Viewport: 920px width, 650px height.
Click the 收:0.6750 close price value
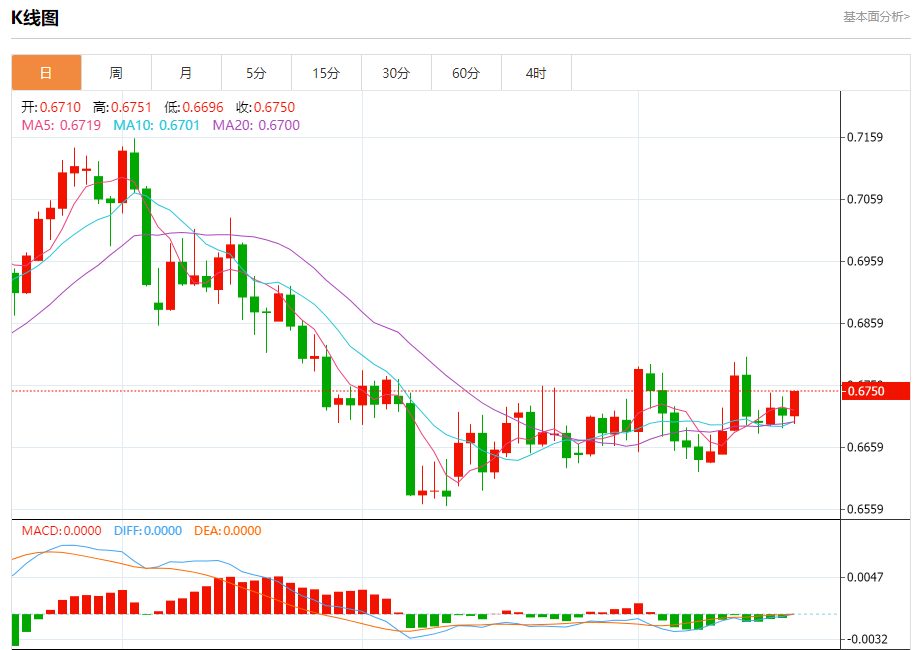(266, 107)
